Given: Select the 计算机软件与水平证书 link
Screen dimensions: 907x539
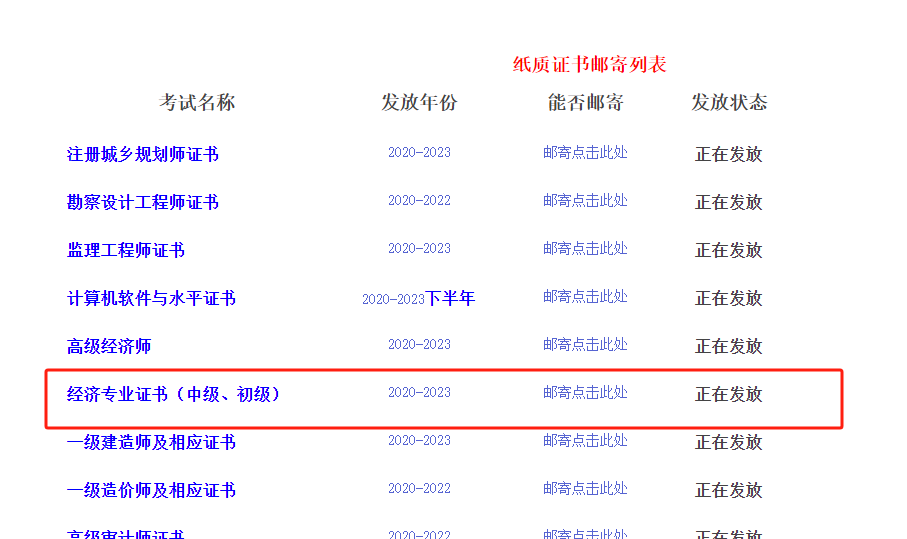Looking at the screenshot, I should coord(151,298).
